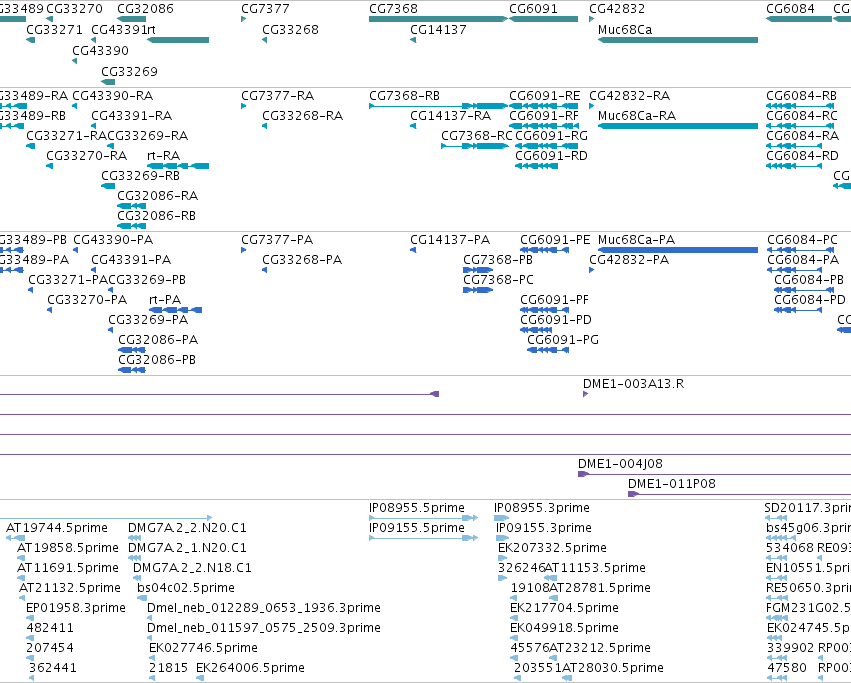Image resolution: width=851 pixels, height=683 pixels.
Task: Select the CG6091-RF transcript label
Action: tap(544, 116)
